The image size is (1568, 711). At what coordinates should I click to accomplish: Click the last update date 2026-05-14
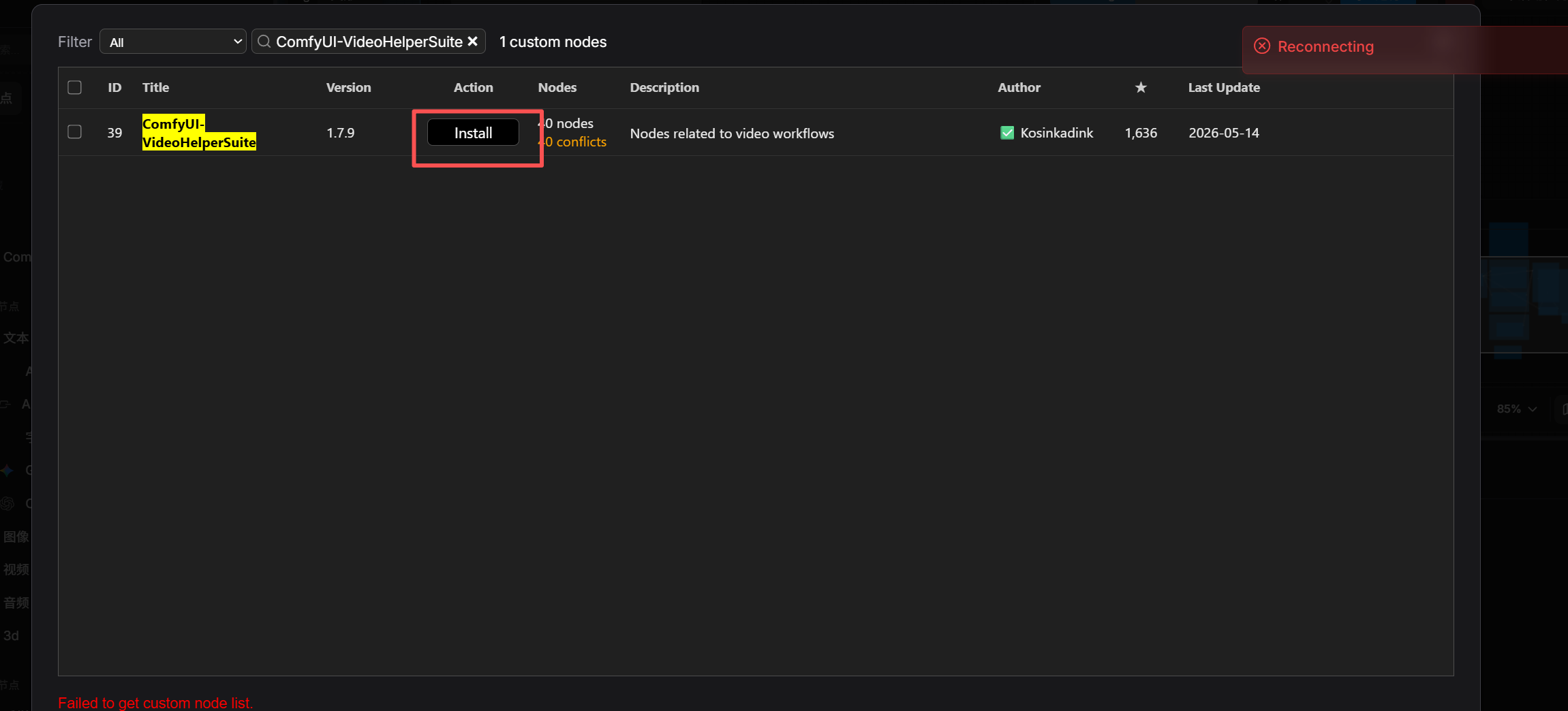pyautogui.click(x=1224, y=133)
